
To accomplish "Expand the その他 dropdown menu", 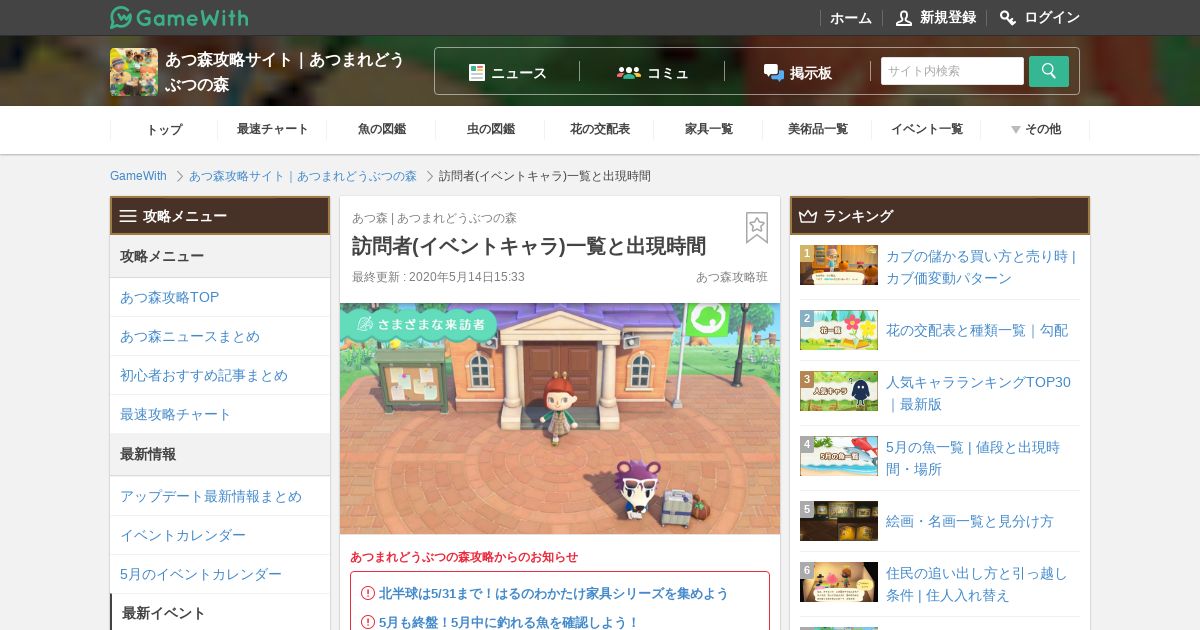I will click(x=1035, y=129).
